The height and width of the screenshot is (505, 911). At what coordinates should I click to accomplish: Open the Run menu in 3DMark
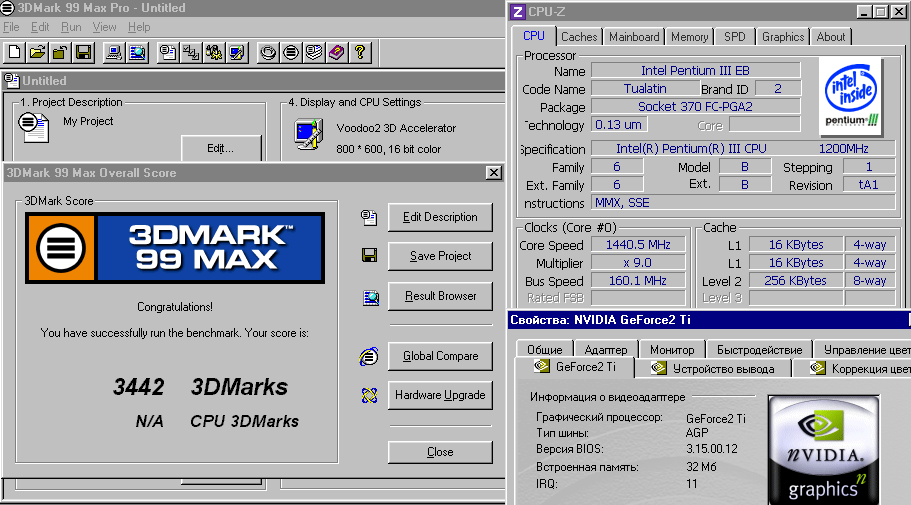(x=71, y=27)
